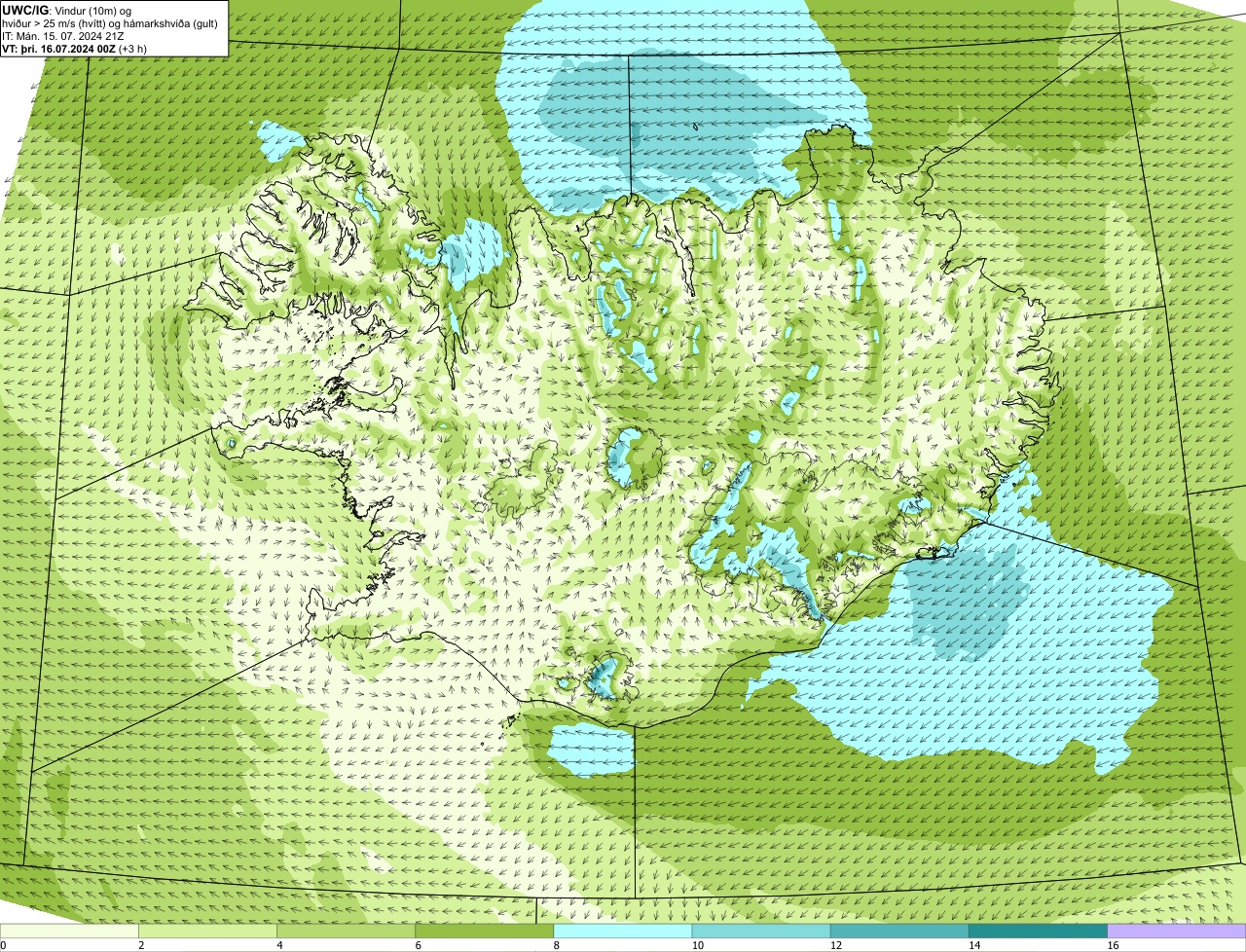Click the 14–16 m/s dark teal scale segment
1246x952 pixels.
1038,932
